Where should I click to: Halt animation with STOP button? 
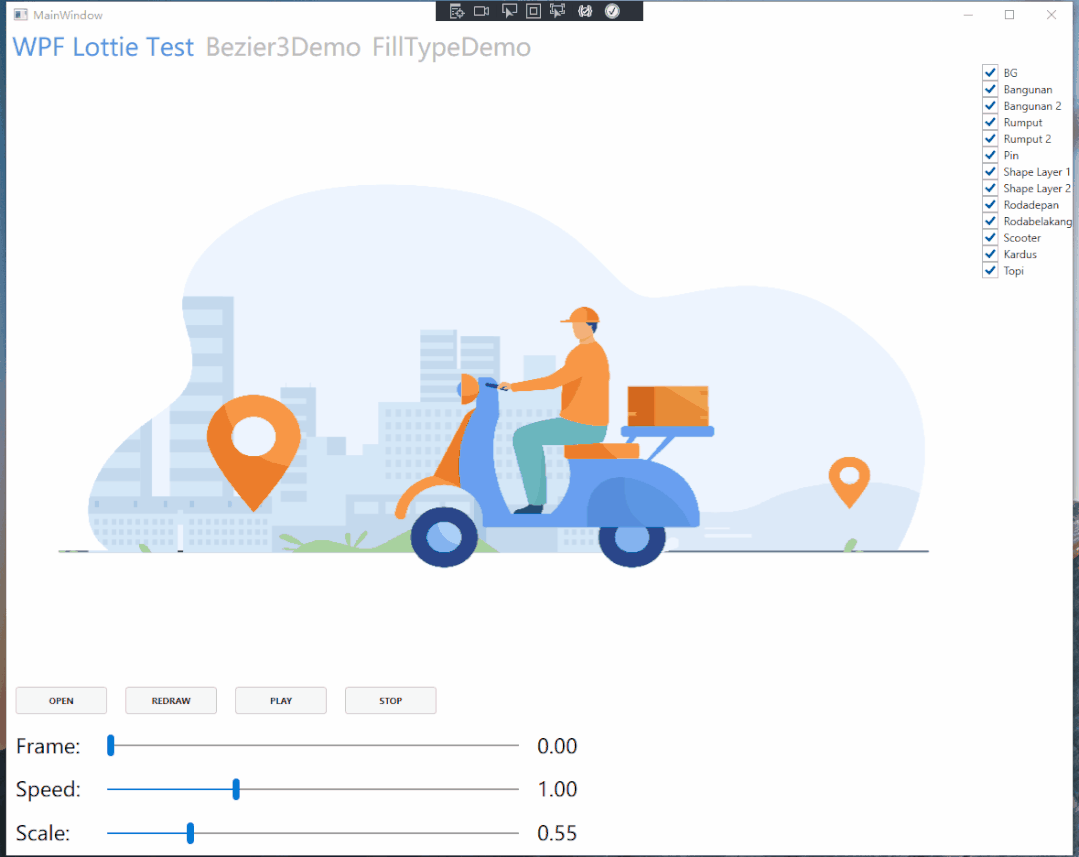390,700
